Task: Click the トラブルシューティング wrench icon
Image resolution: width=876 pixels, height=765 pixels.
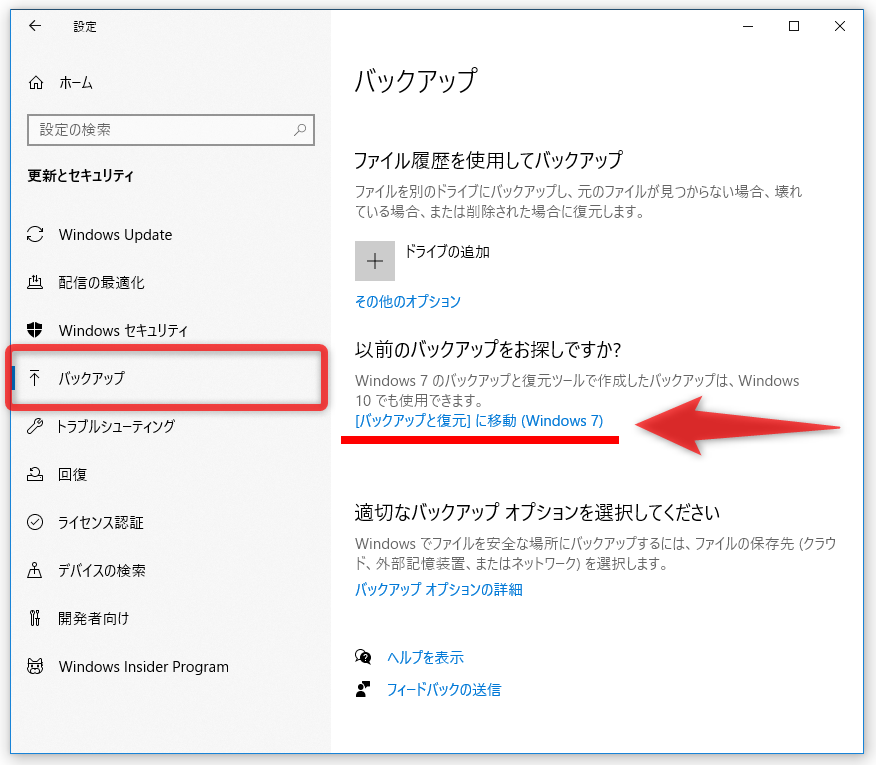Action: pos(35,426)
